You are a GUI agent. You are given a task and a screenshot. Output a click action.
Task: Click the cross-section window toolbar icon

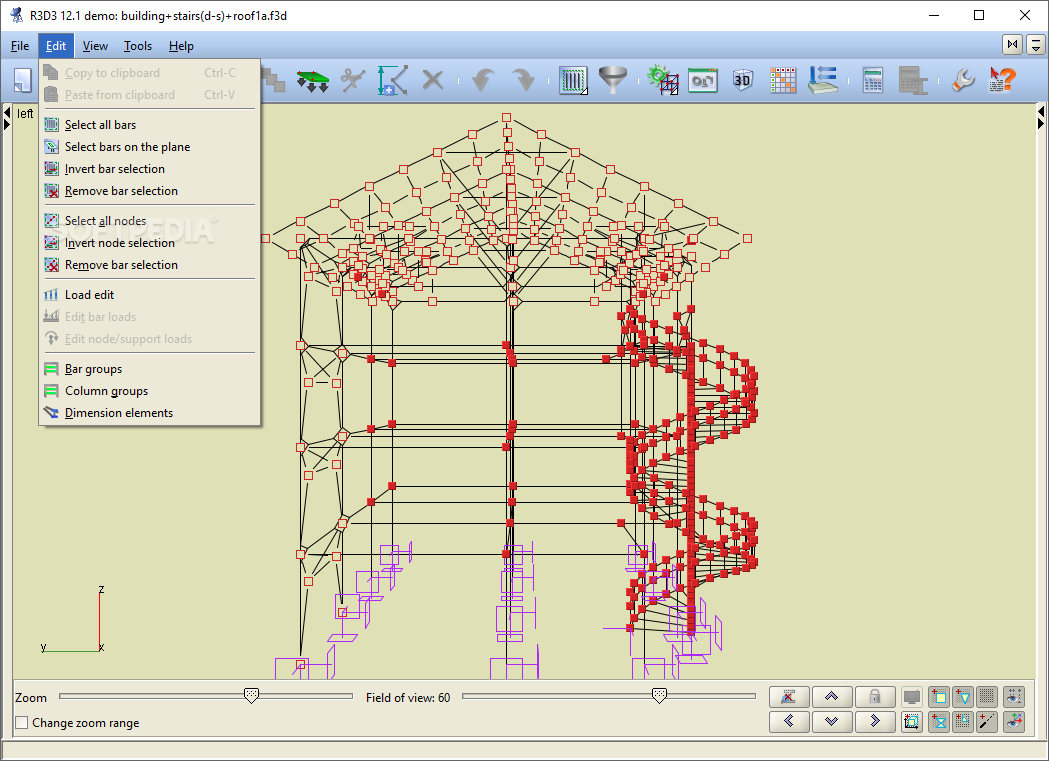click(702, 80)
